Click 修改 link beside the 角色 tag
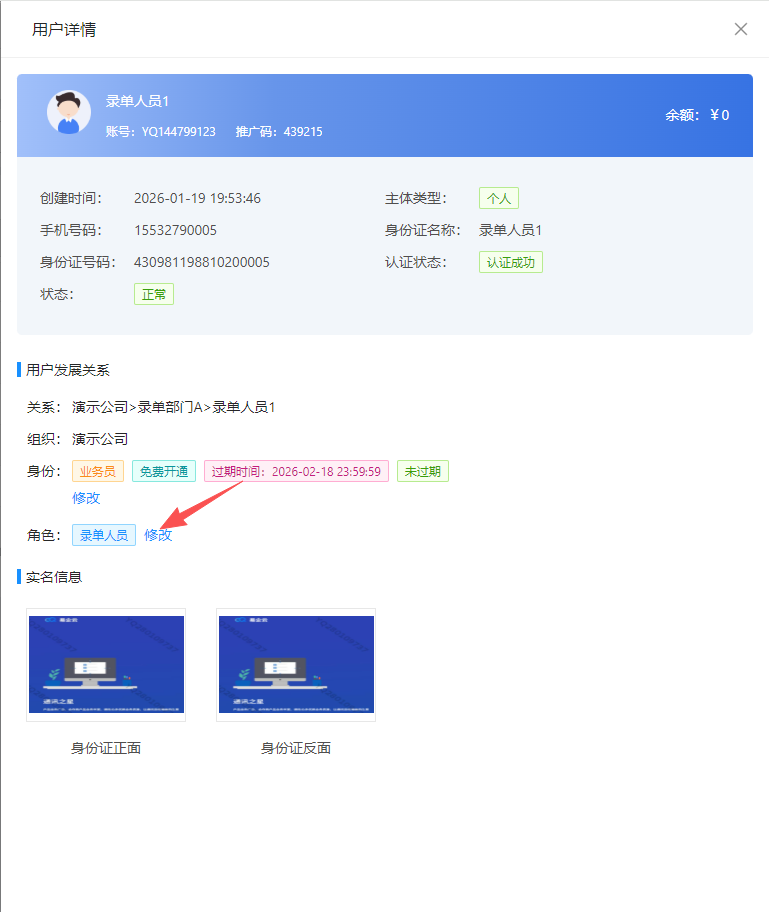The image size is (769, 912). pyautogui.click(x=158, y=535)
